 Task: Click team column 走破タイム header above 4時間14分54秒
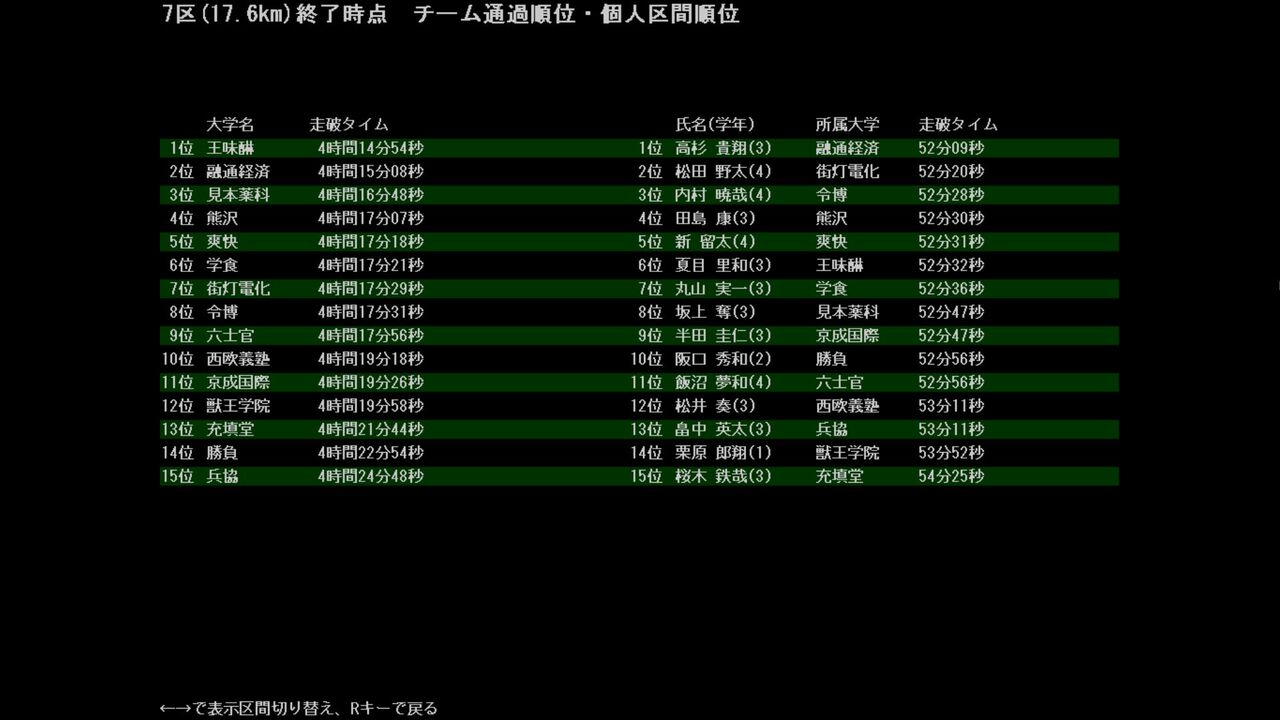[x=349, y=125]
